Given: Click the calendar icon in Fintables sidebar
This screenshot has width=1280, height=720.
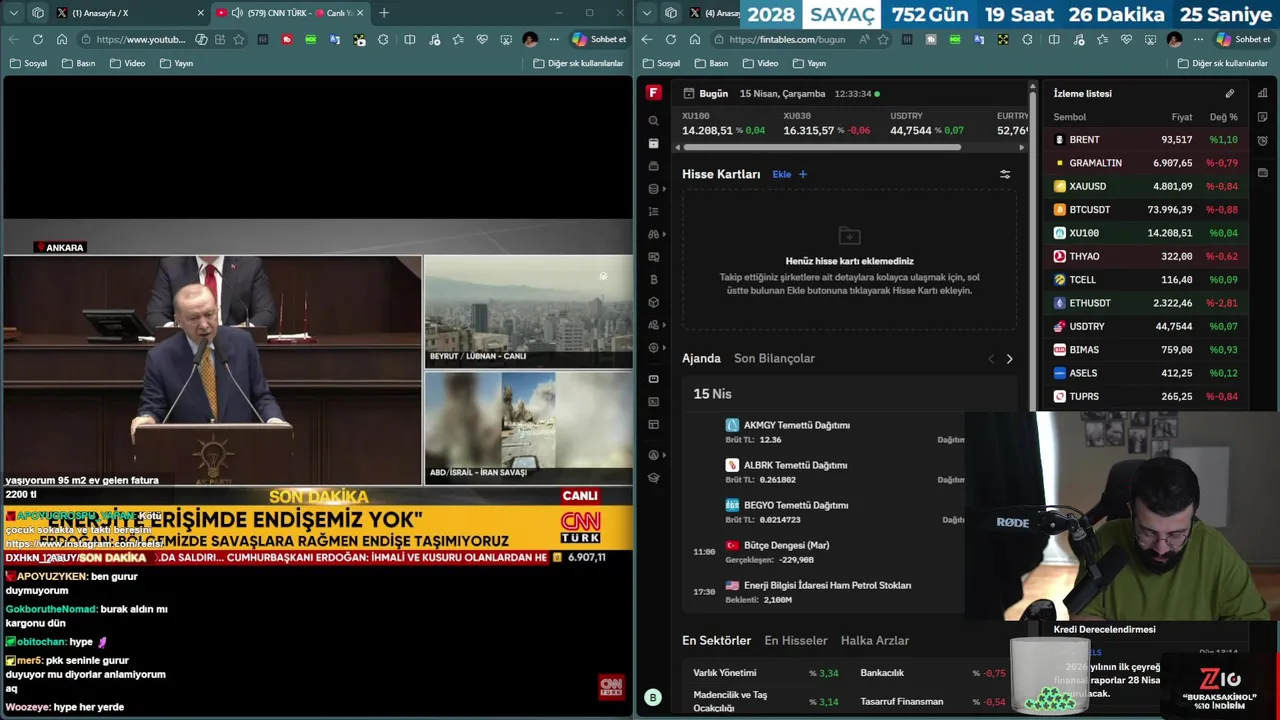Looking at the screenshot, I should tap(653, 143).
